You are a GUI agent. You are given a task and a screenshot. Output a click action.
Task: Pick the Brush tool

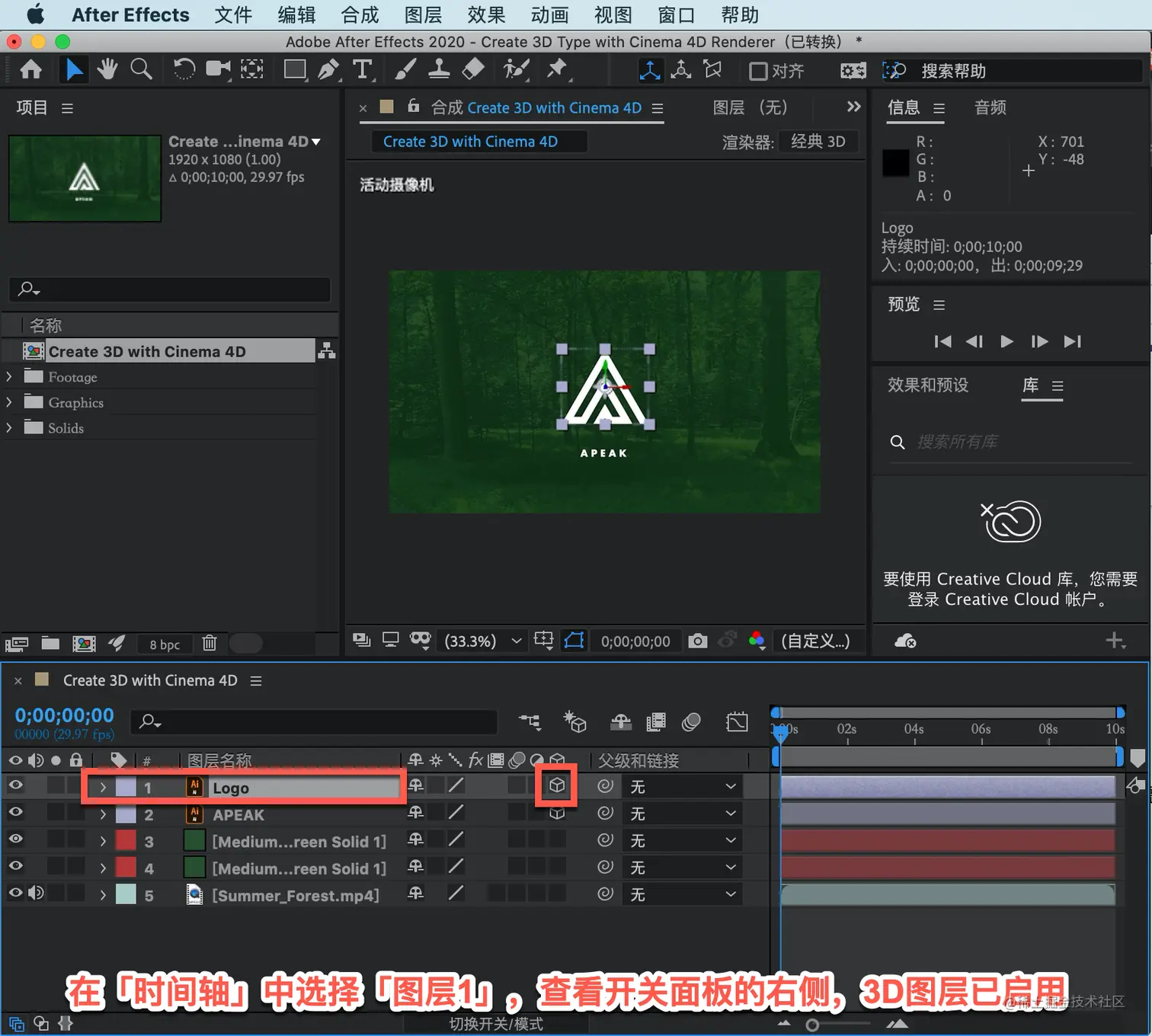tap(405, 70)
